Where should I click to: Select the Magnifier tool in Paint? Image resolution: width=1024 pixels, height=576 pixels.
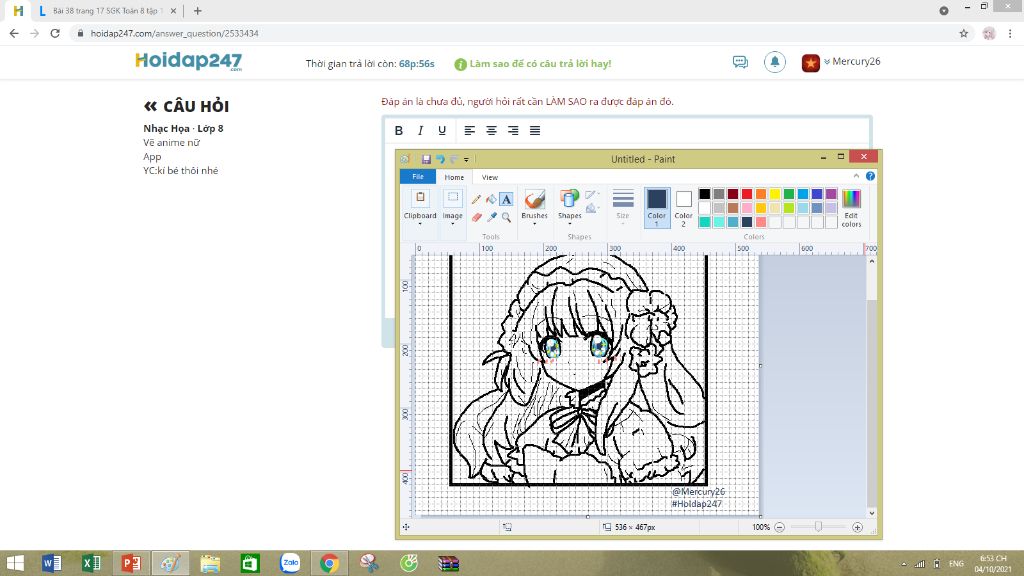[506, 217]
